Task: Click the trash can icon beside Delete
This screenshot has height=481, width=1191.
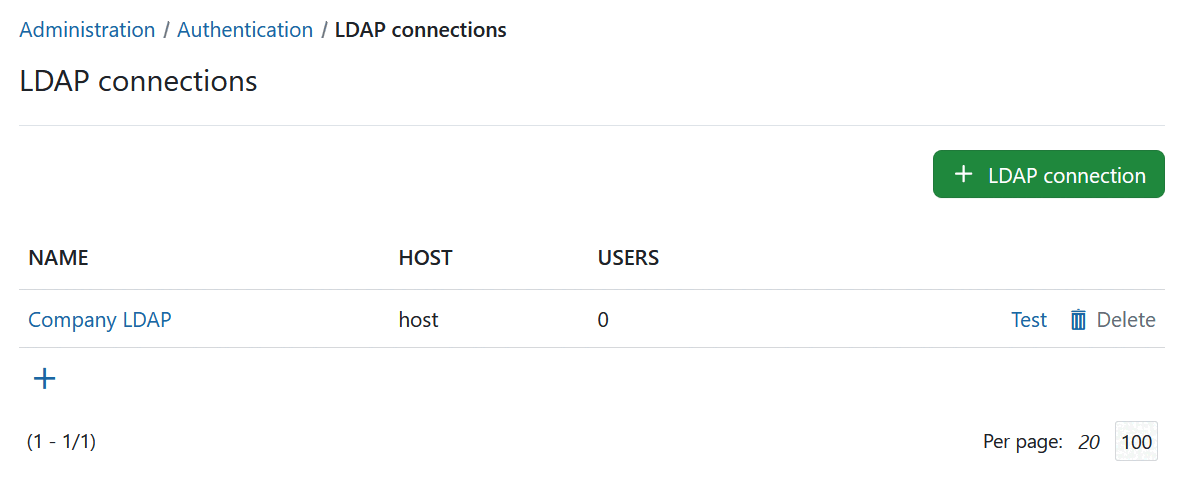Action: coord(1078,320)
